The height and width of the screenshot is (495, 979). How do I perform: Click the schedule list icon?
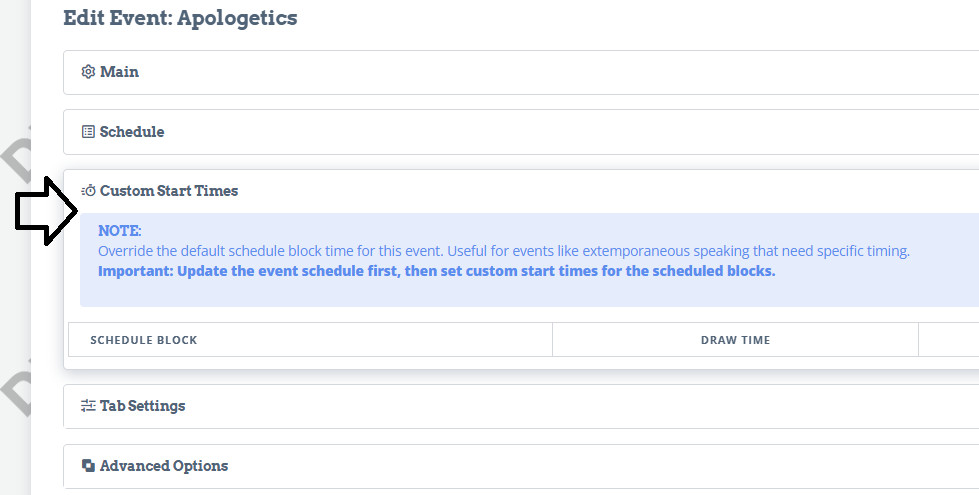coord(88,132)
